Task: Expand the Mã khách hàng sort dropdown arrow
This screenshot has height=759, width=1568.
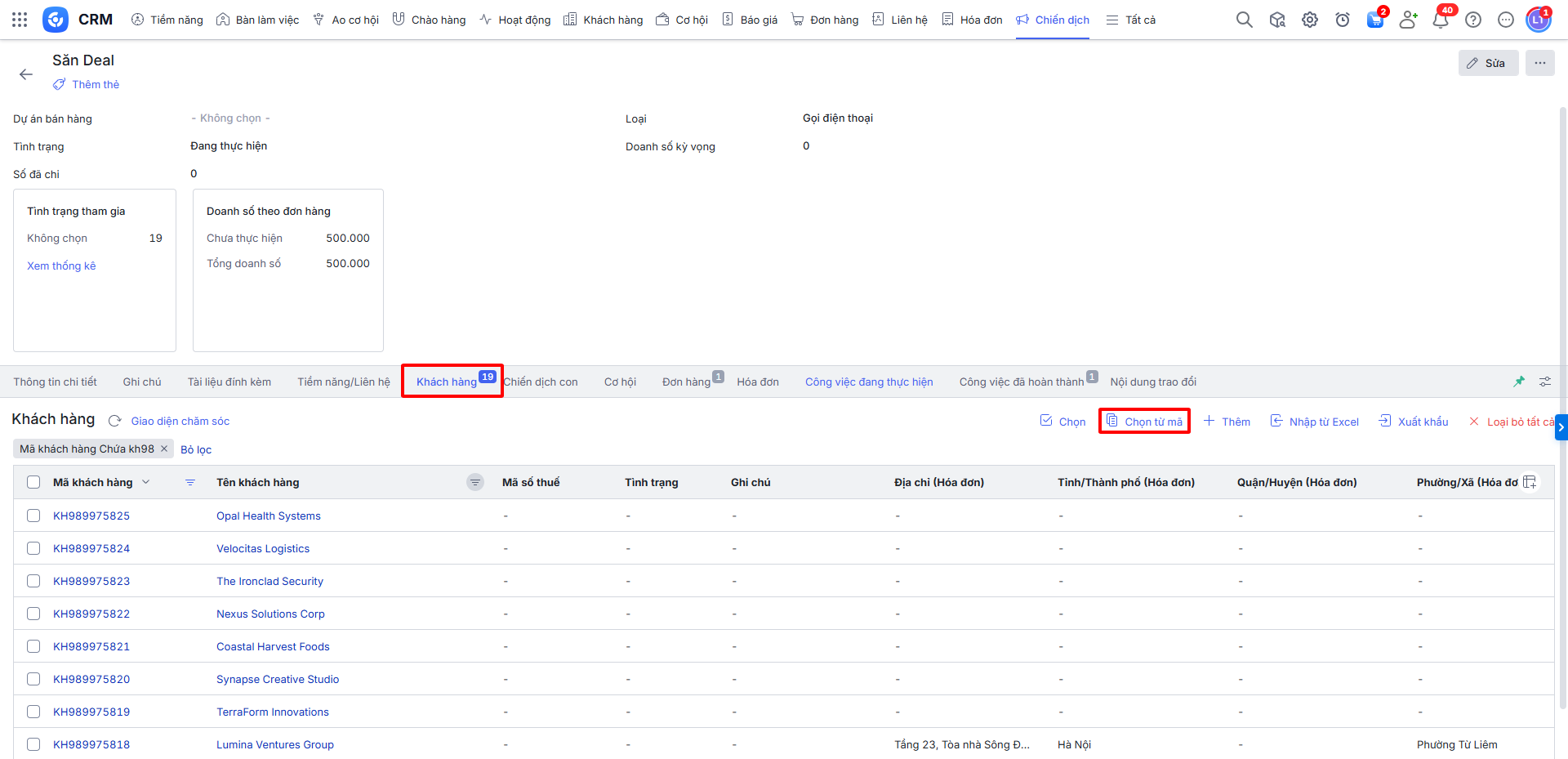Action: pyautogui.click(x=146, y=482)
